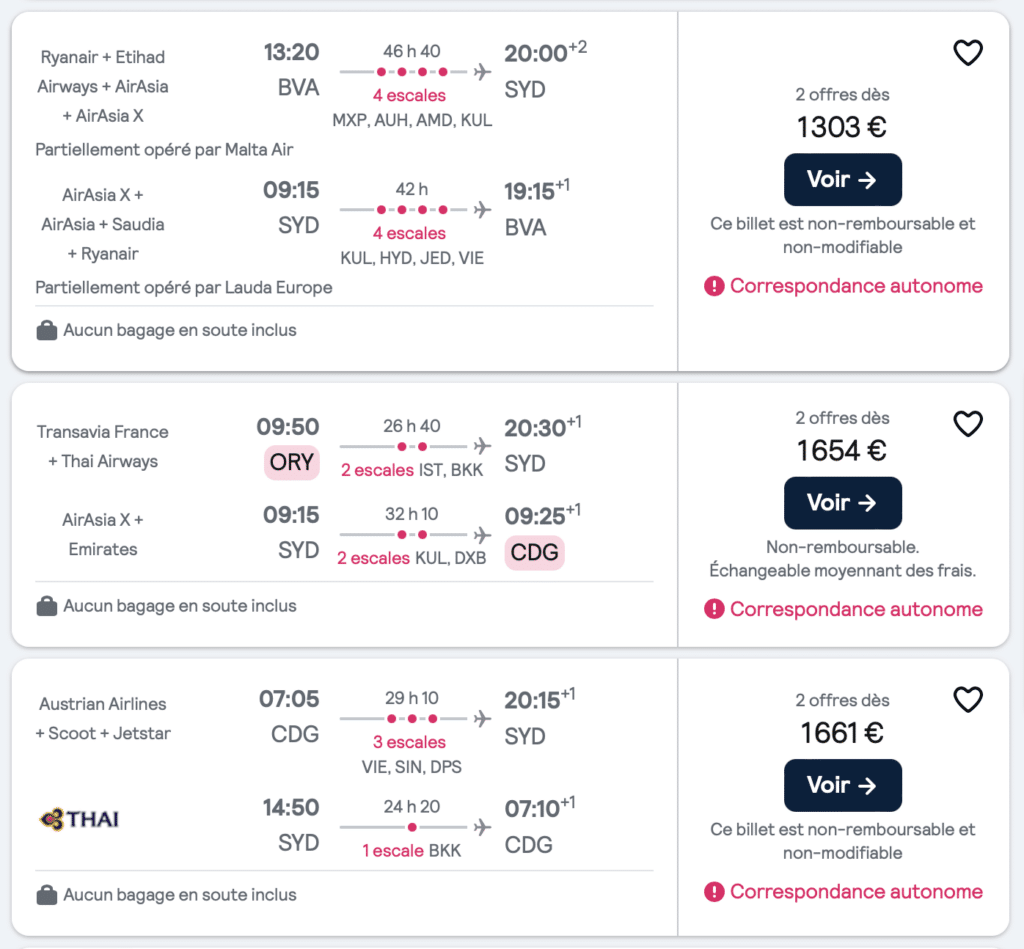This screenshot has width=1024, height=949.
Task: View the 1661 € offer via Voir
Action: [842, 785]
